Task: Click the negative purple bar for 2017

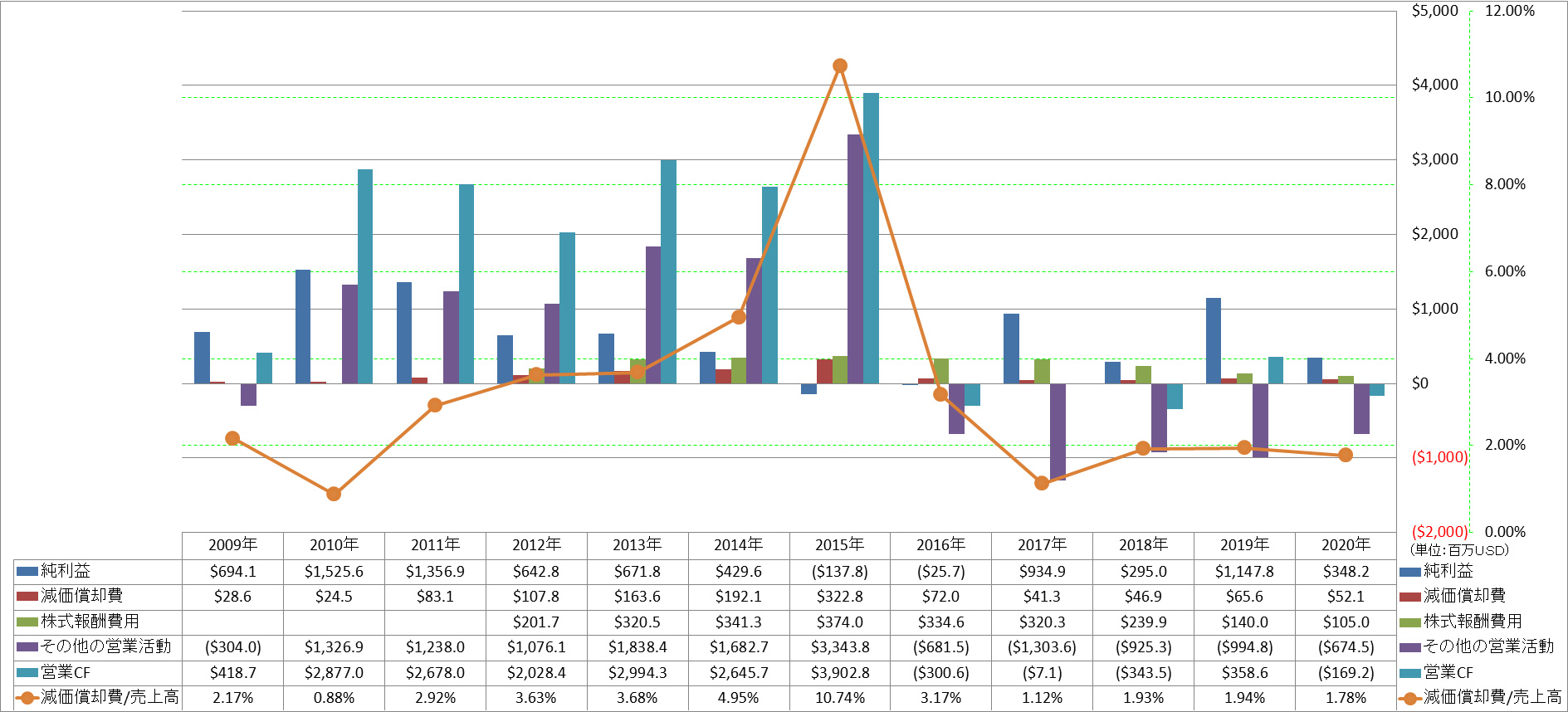Action: click(x=1058, y=432)
